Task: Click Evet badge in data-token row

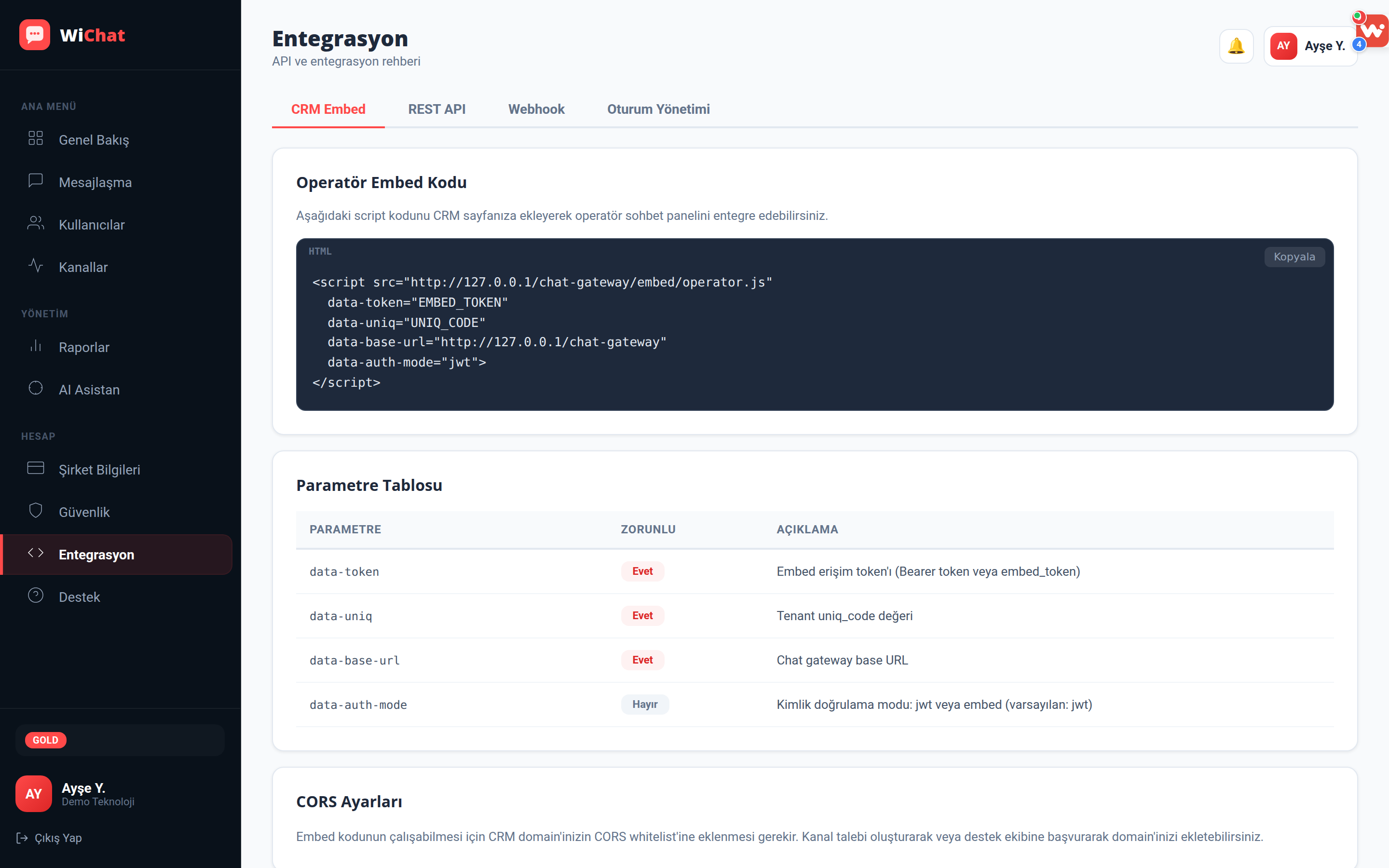Action: pyautogui.click(x=642, y=571)
